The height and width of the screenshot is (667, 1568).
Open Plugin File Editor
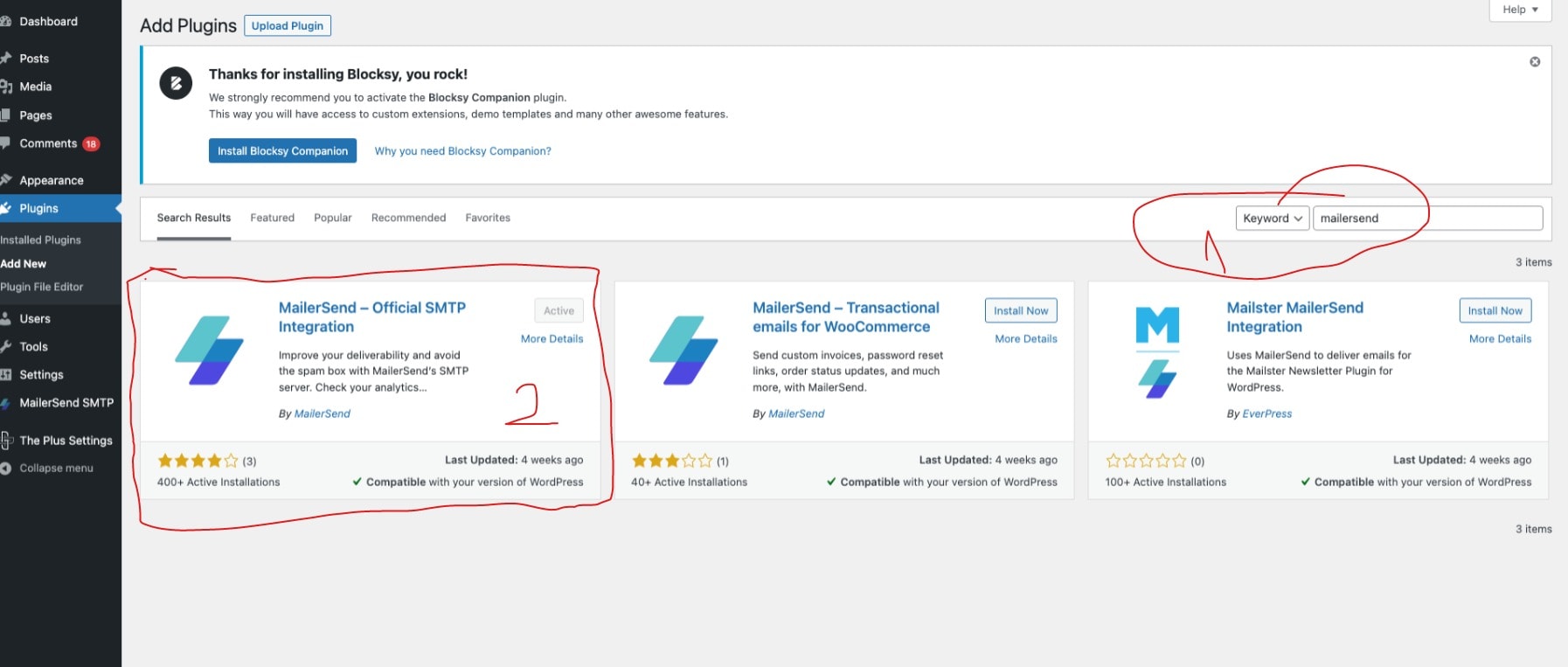coord(42,287)
